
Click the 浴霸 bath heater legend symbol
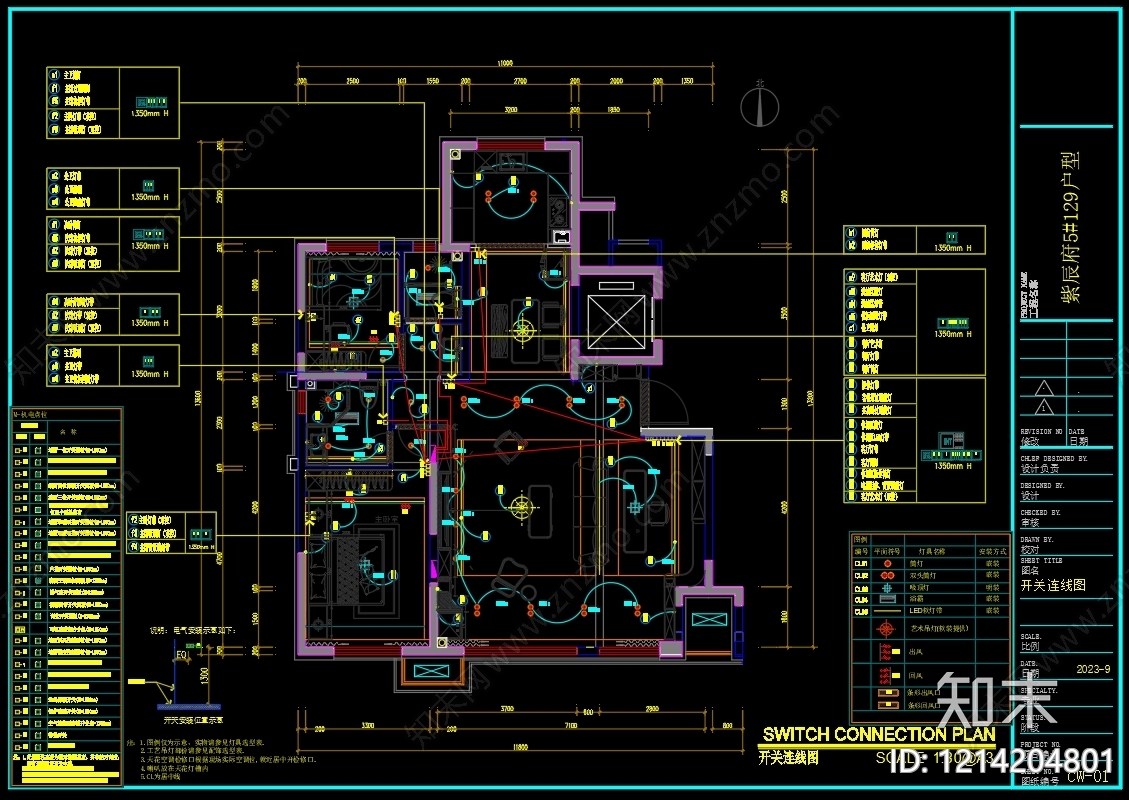tap(887, 599)
